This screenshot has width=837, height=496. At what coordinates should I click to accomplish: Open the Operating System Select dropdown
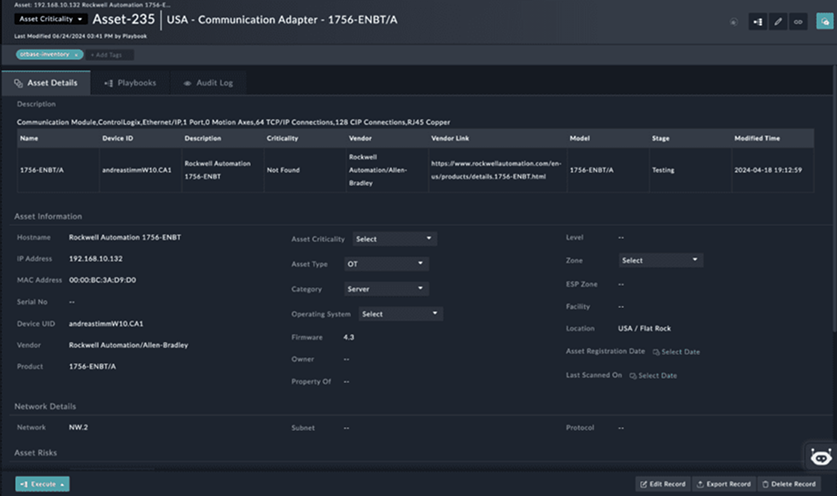[x=399, y=314]
